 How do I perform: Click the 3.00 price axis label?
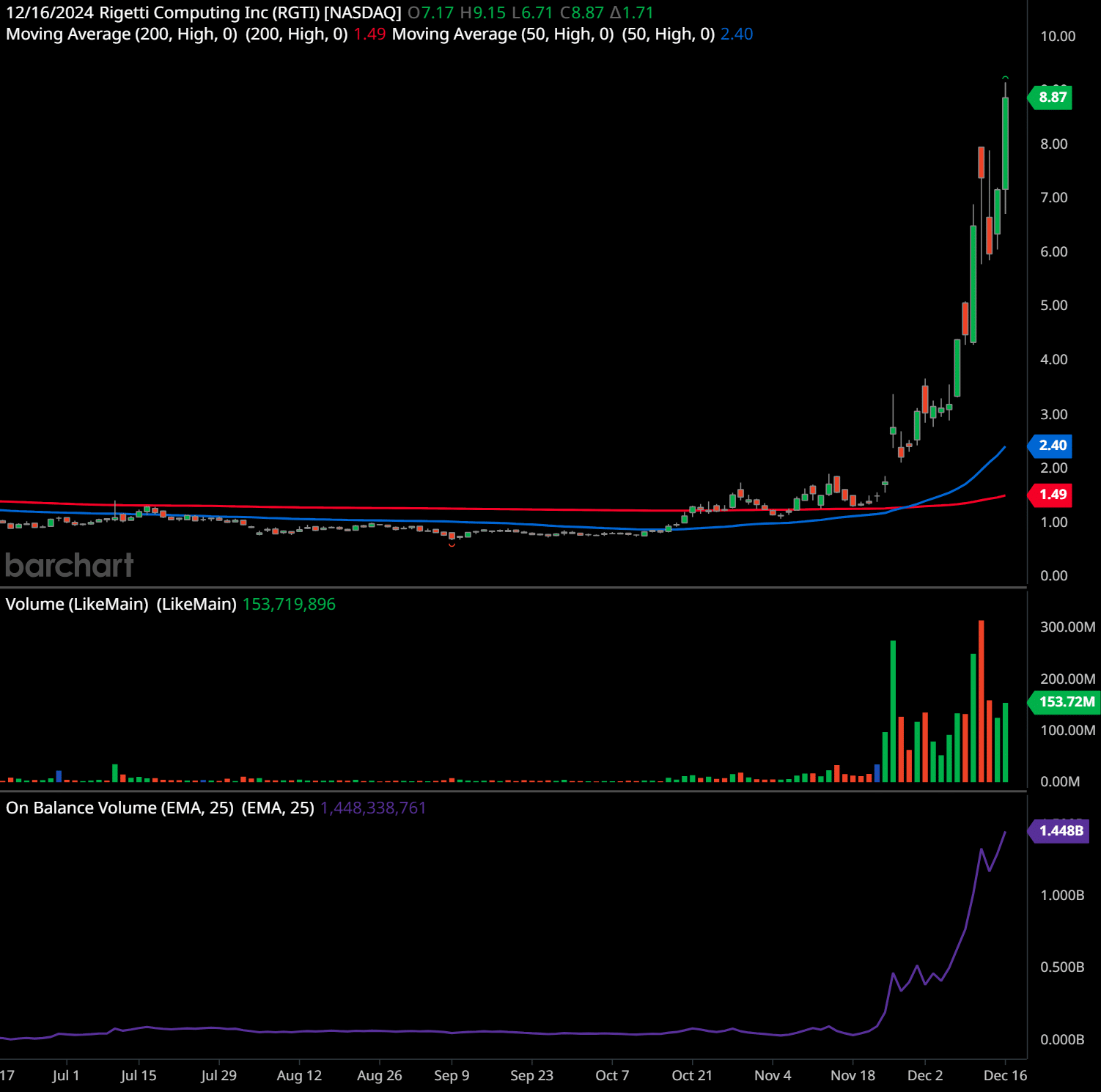(1054, 414)
